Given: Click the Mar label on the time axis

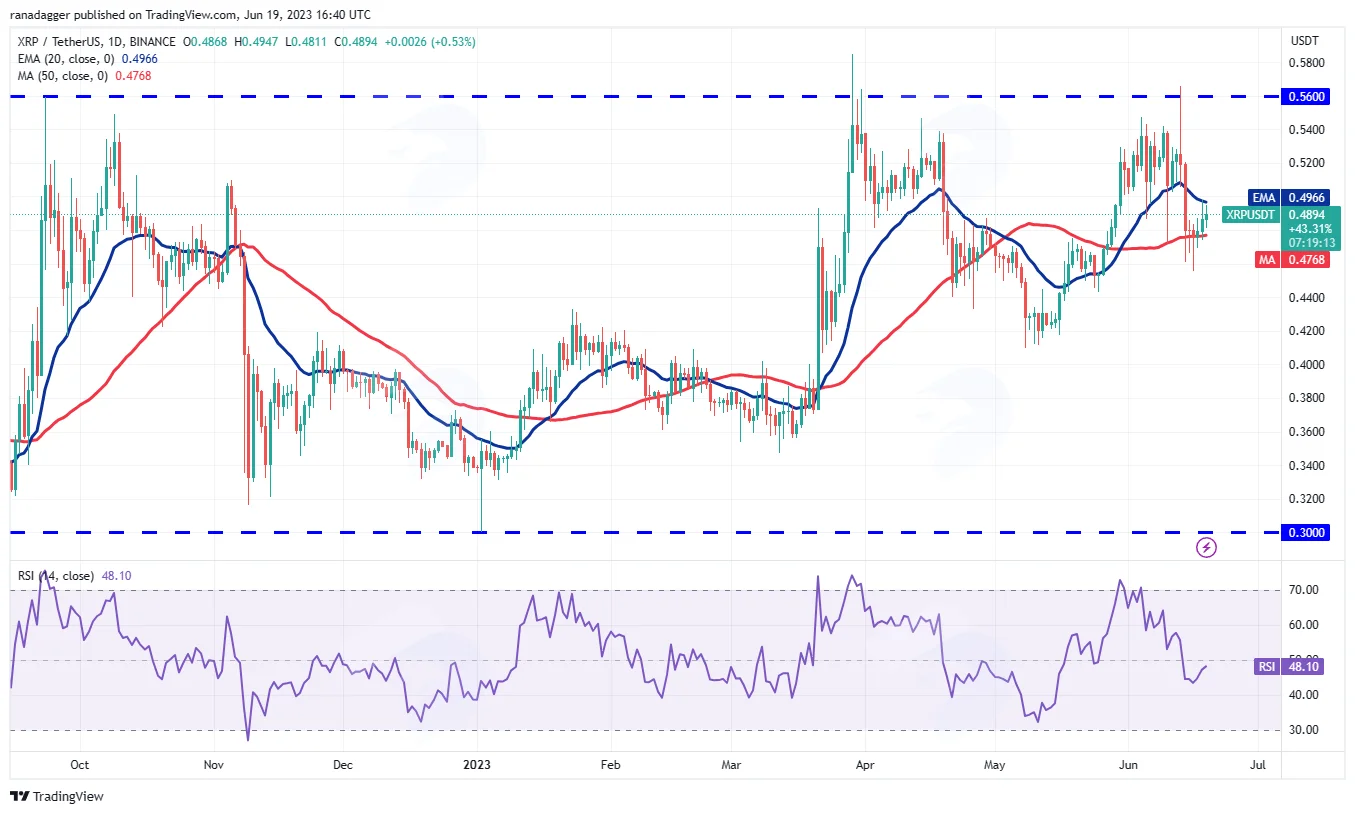Looking at the screenshot, I should coord(731,765).
